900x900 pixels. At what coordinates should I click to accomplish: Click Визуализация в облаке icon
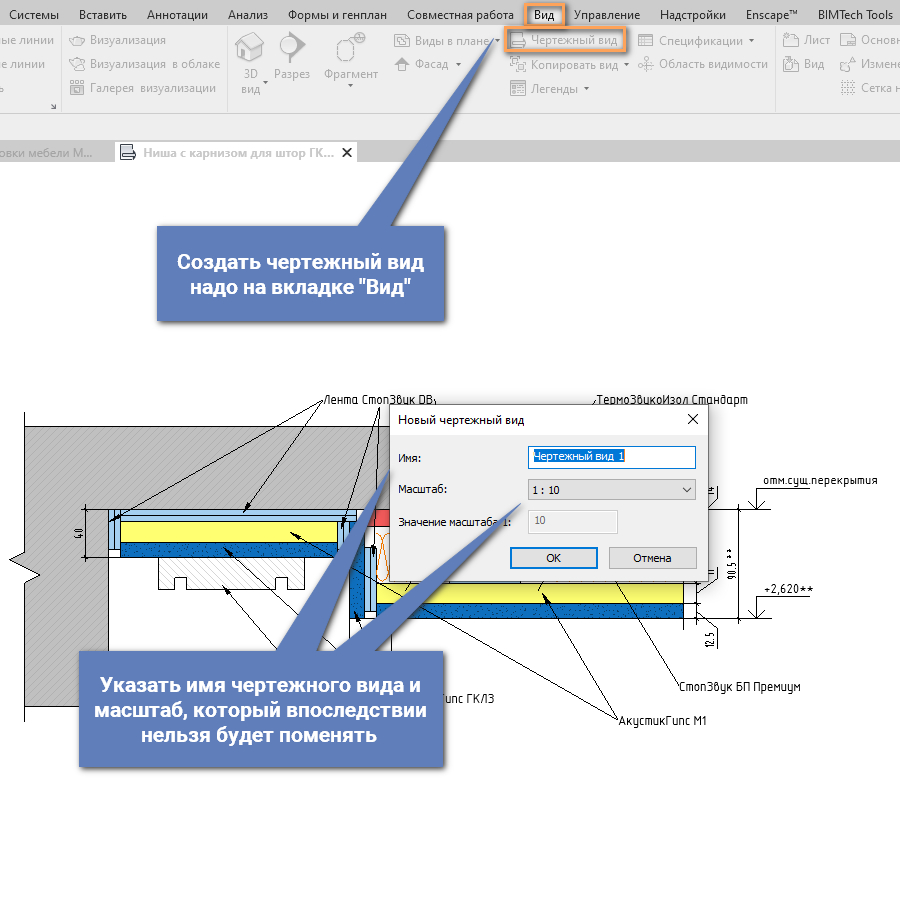(x=77, y=64)
